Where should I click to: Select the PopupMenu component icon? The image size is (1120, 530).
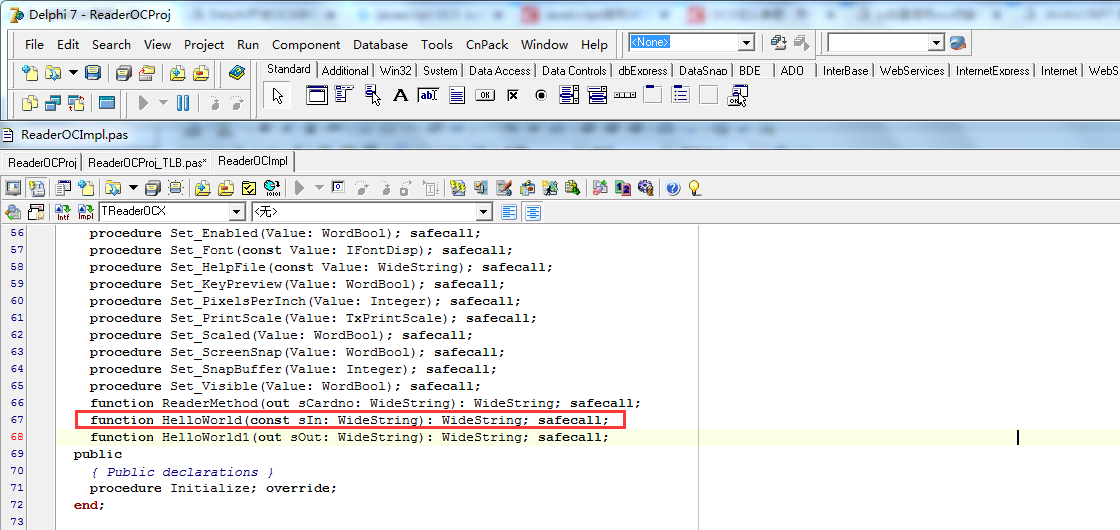(373, 94)
